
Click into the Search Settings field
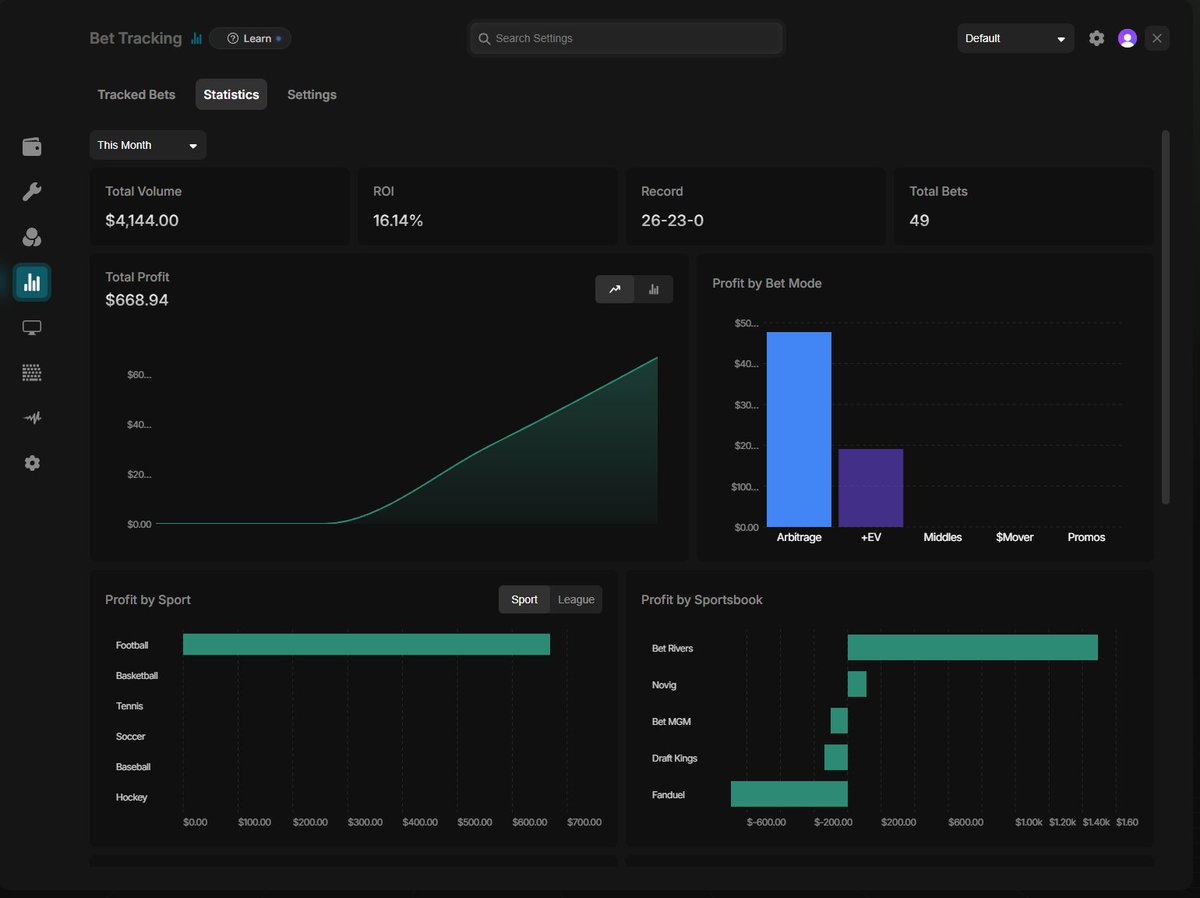pyautogui.click(x=627, y=38)
